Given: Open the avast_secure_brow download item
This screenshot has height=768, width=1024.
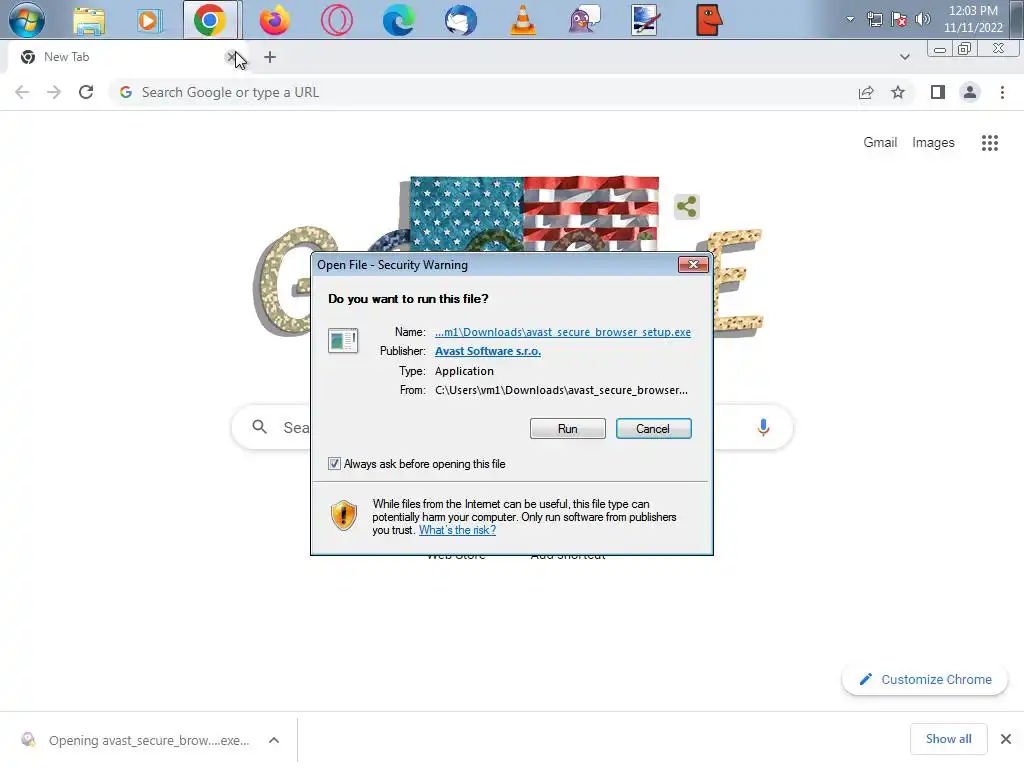Looking at the screenshot, I should (137, 740).
